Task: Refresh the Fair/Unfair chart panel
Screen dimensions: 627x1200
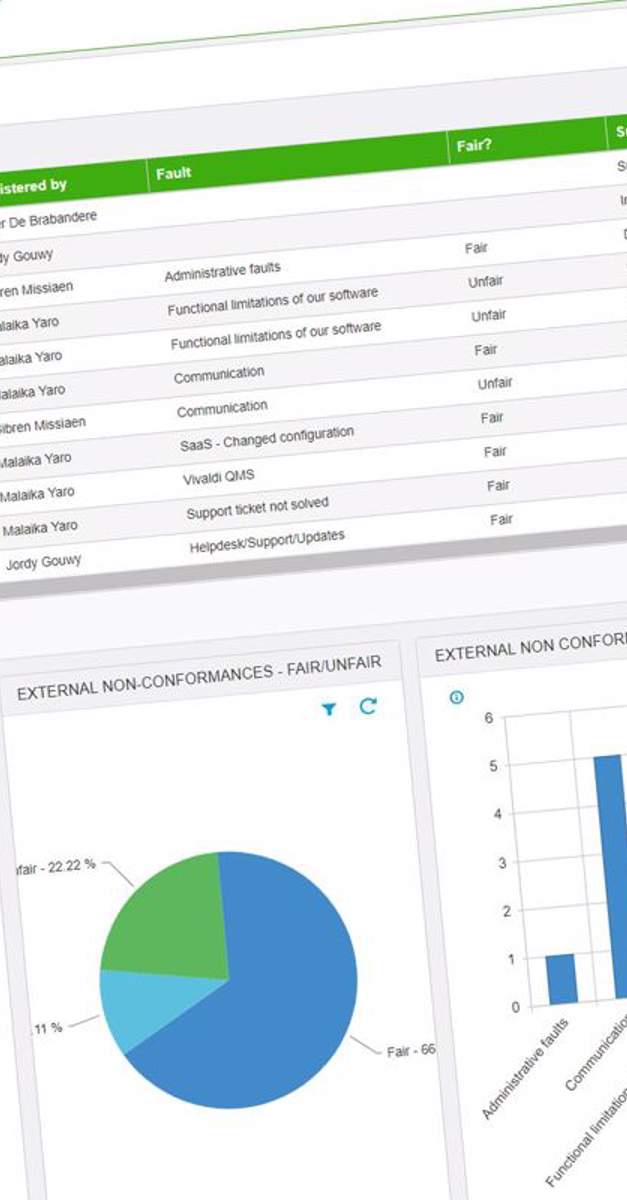Action: pos(368,706)
